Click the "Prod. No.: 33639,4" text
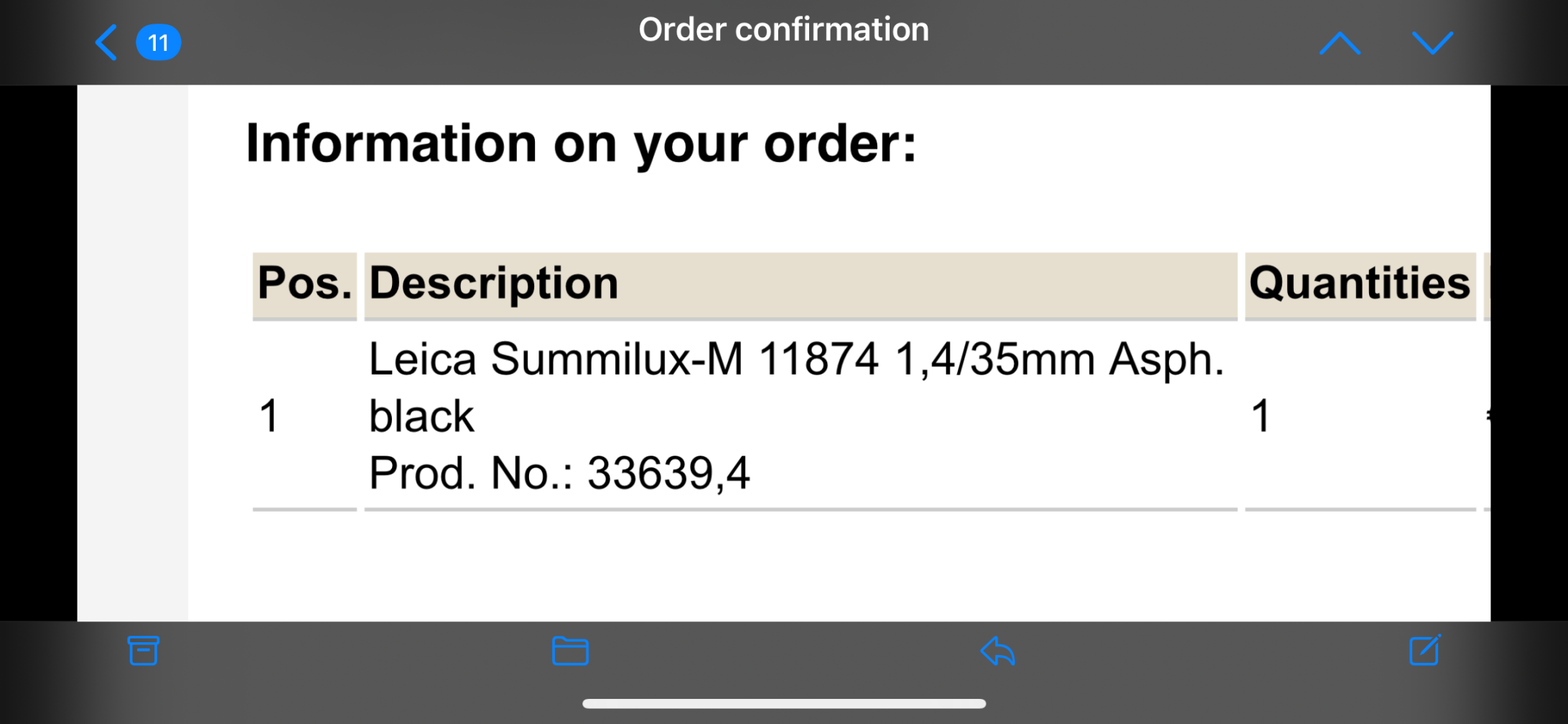 coord(559,474)
